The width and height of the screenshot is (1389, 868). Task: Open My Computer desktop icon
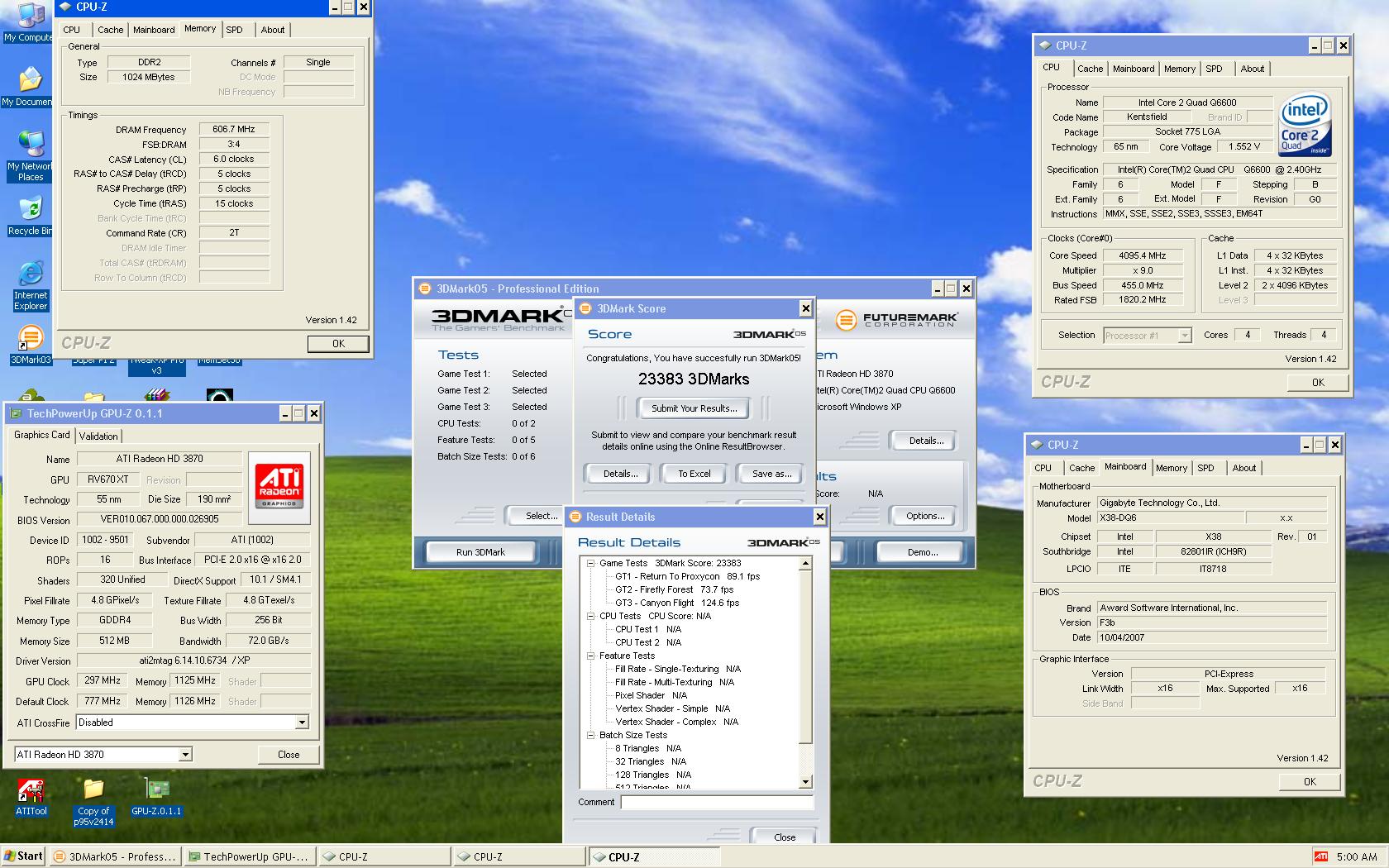[x=30, y=21]
